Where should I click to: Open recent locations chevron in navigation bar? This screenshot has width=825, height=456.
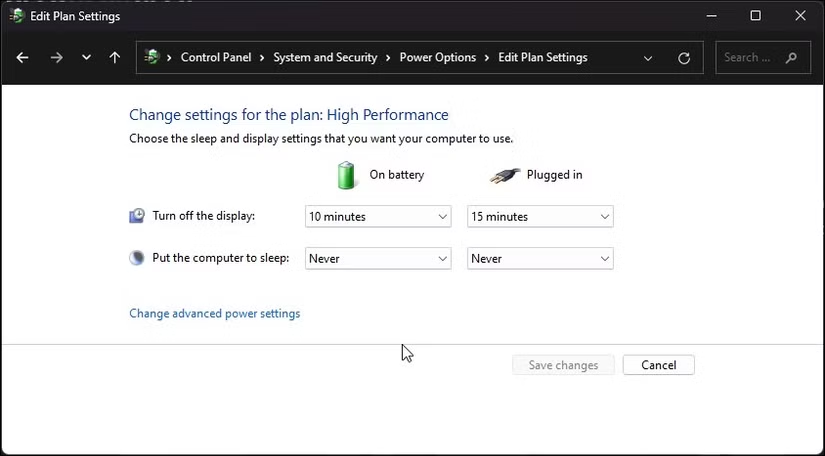click(86, 57)
